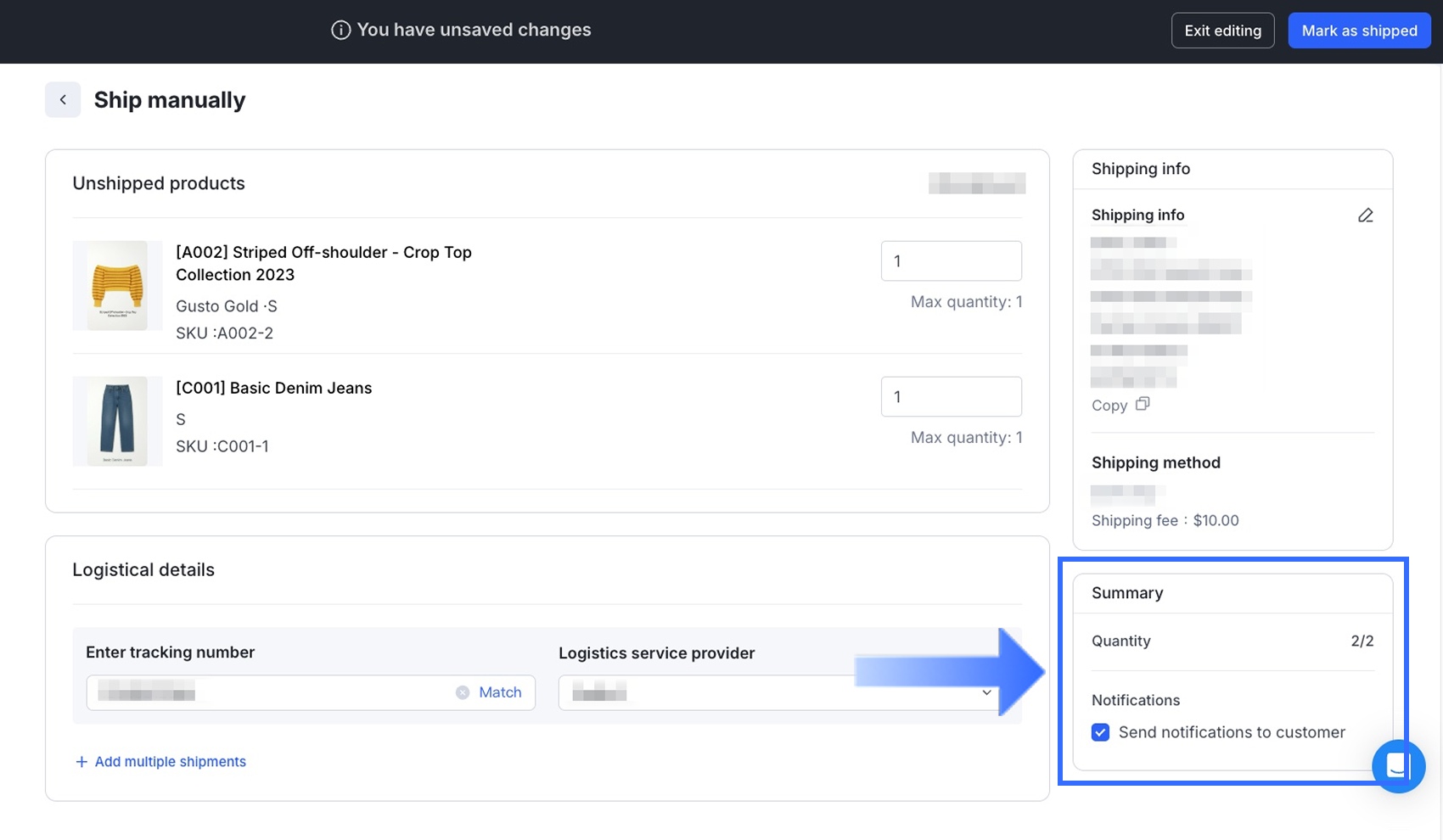The height and width of the screenshot is (840, 1443).
Task: Click the Copy shipping info link
Action: coord(1109,406)
